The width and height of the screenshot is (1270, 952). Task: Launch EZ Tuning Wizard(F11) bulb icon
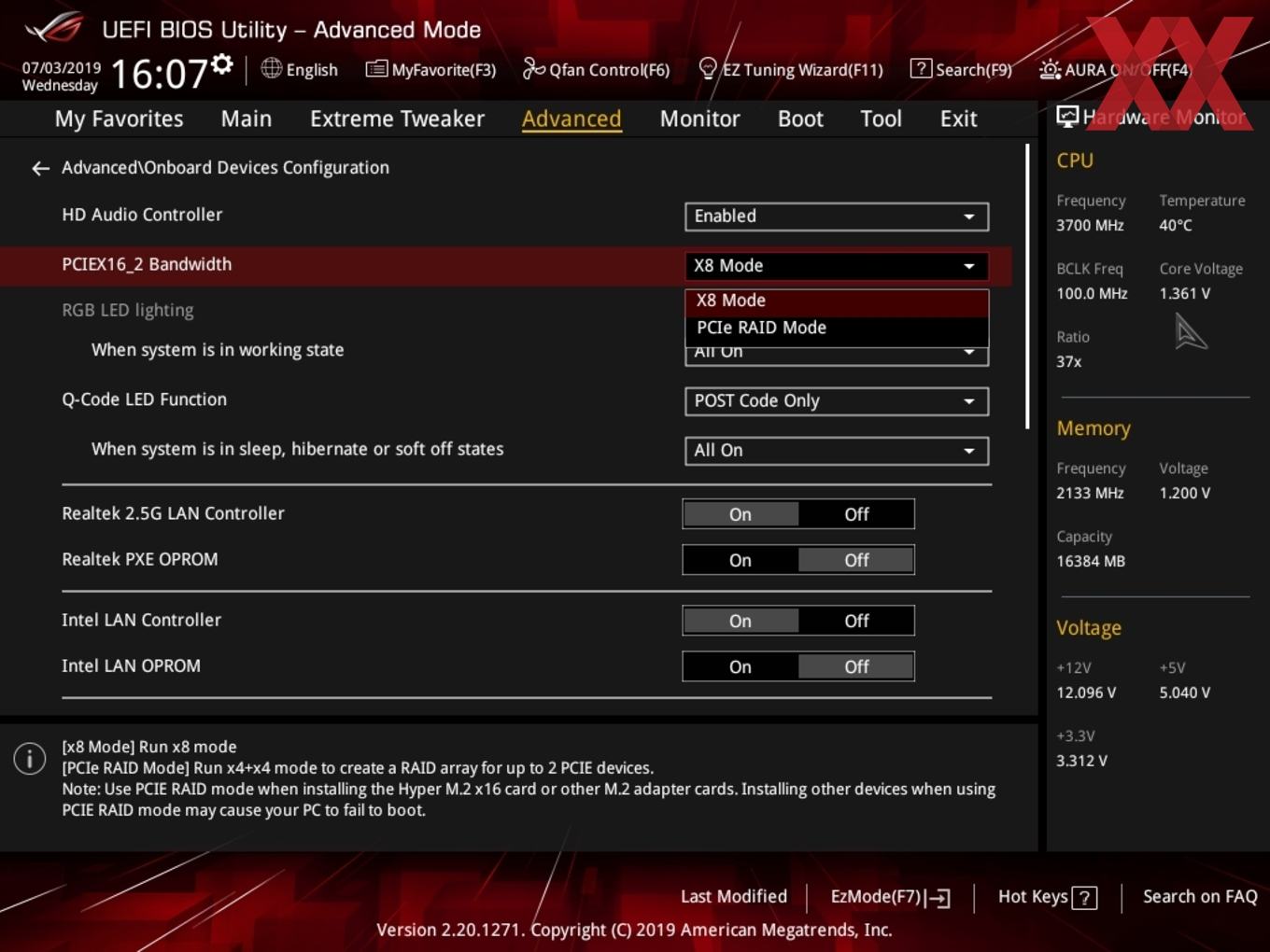click(708, 68)
